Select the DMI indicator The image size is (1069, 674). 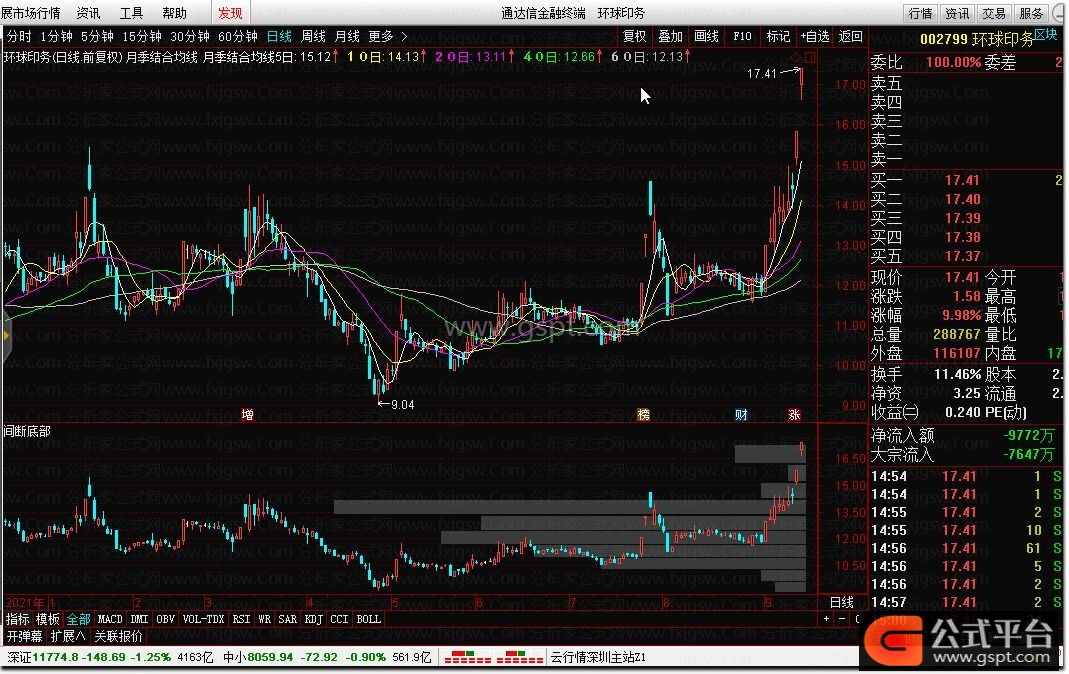pyautogui.click(x=139, y=619)
